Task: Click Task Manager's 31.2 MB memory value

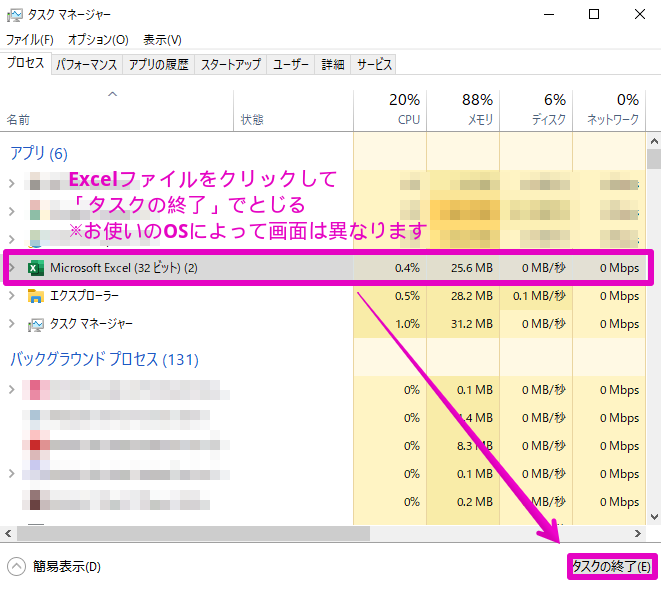Action: [471, 324]
